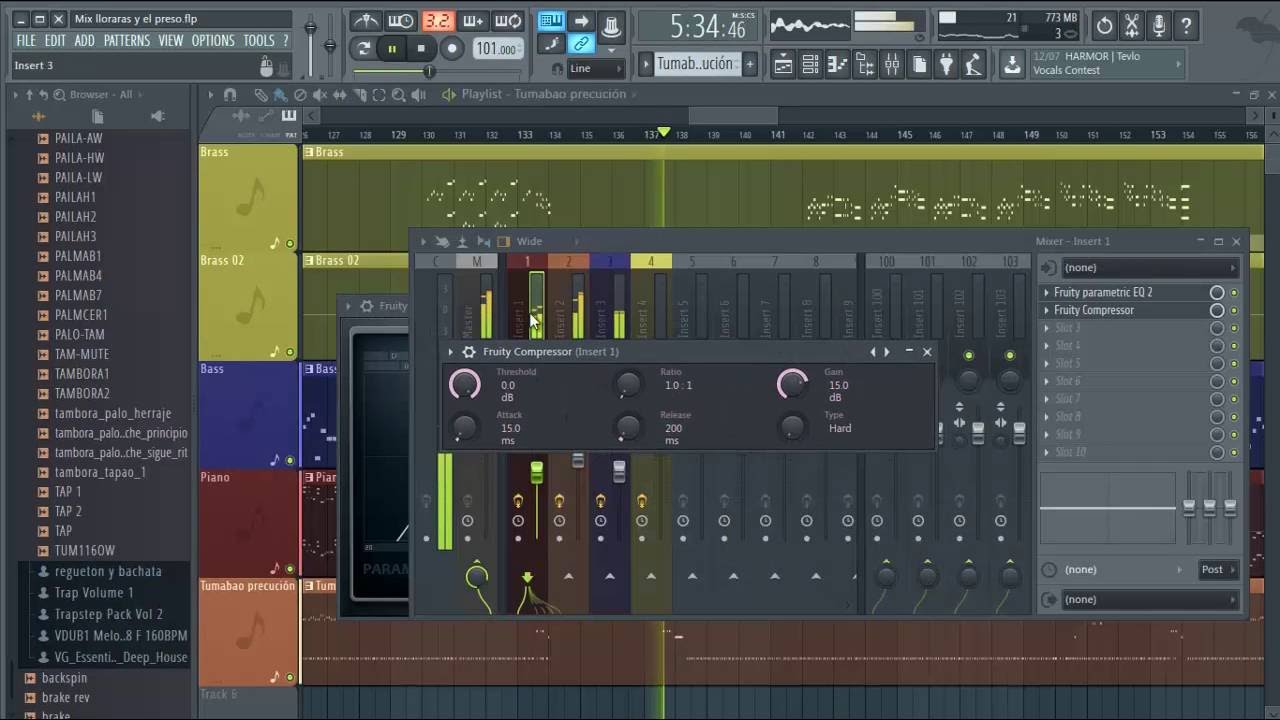Click the audio editor scissors icon
The width and height of the screenshot is (1280, 720).
tap(1132, 26)
